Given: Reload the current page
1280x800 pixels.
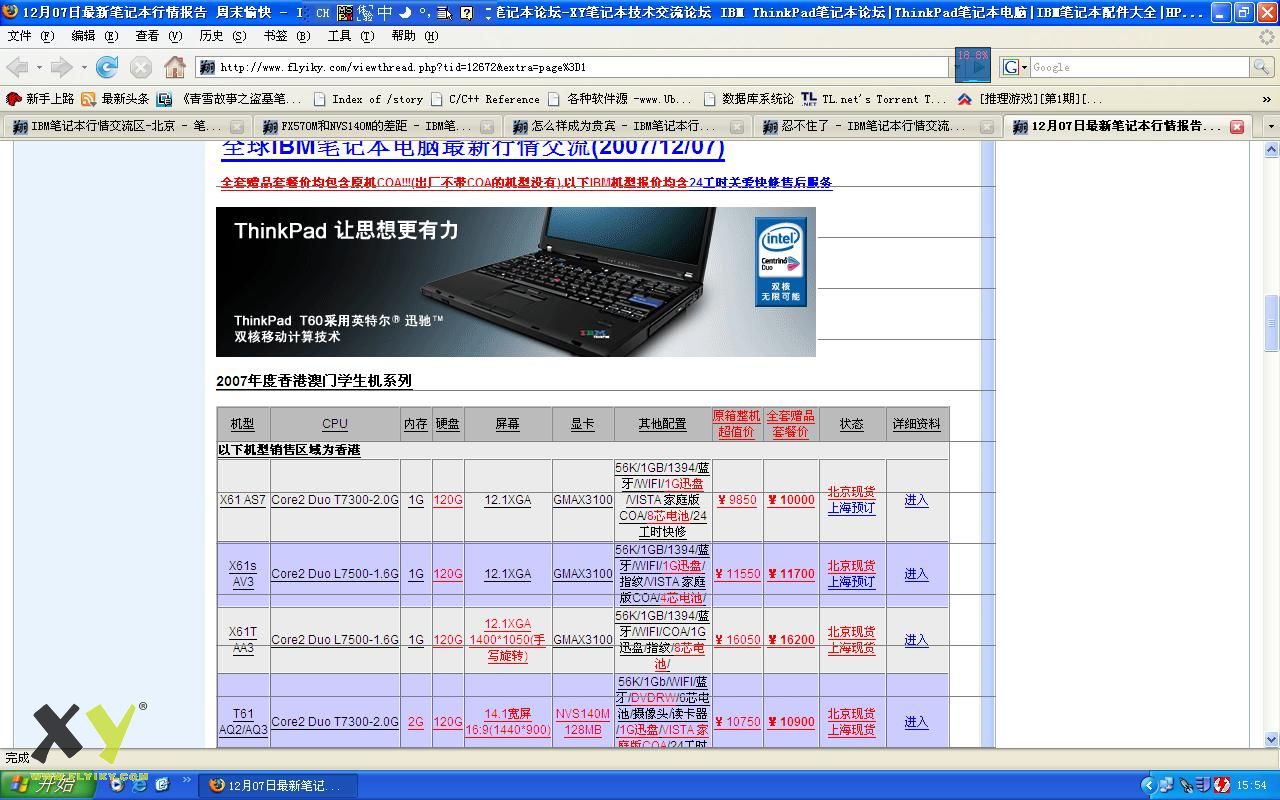Looking at the screenshot, I should point(107,67).
